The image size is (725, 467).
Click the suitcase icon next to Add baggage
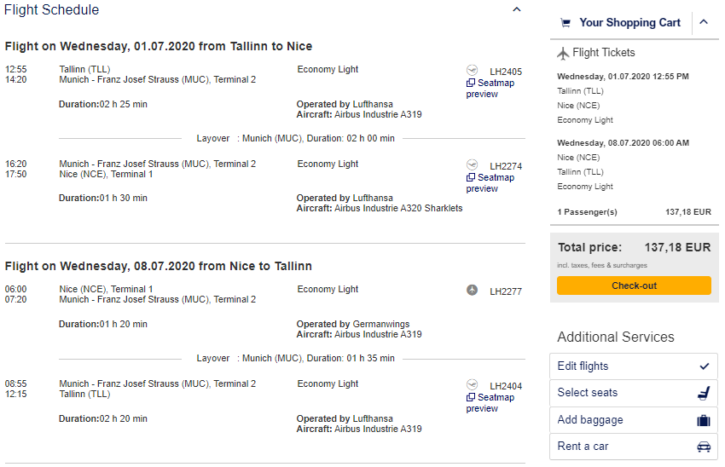pos(703,420)
